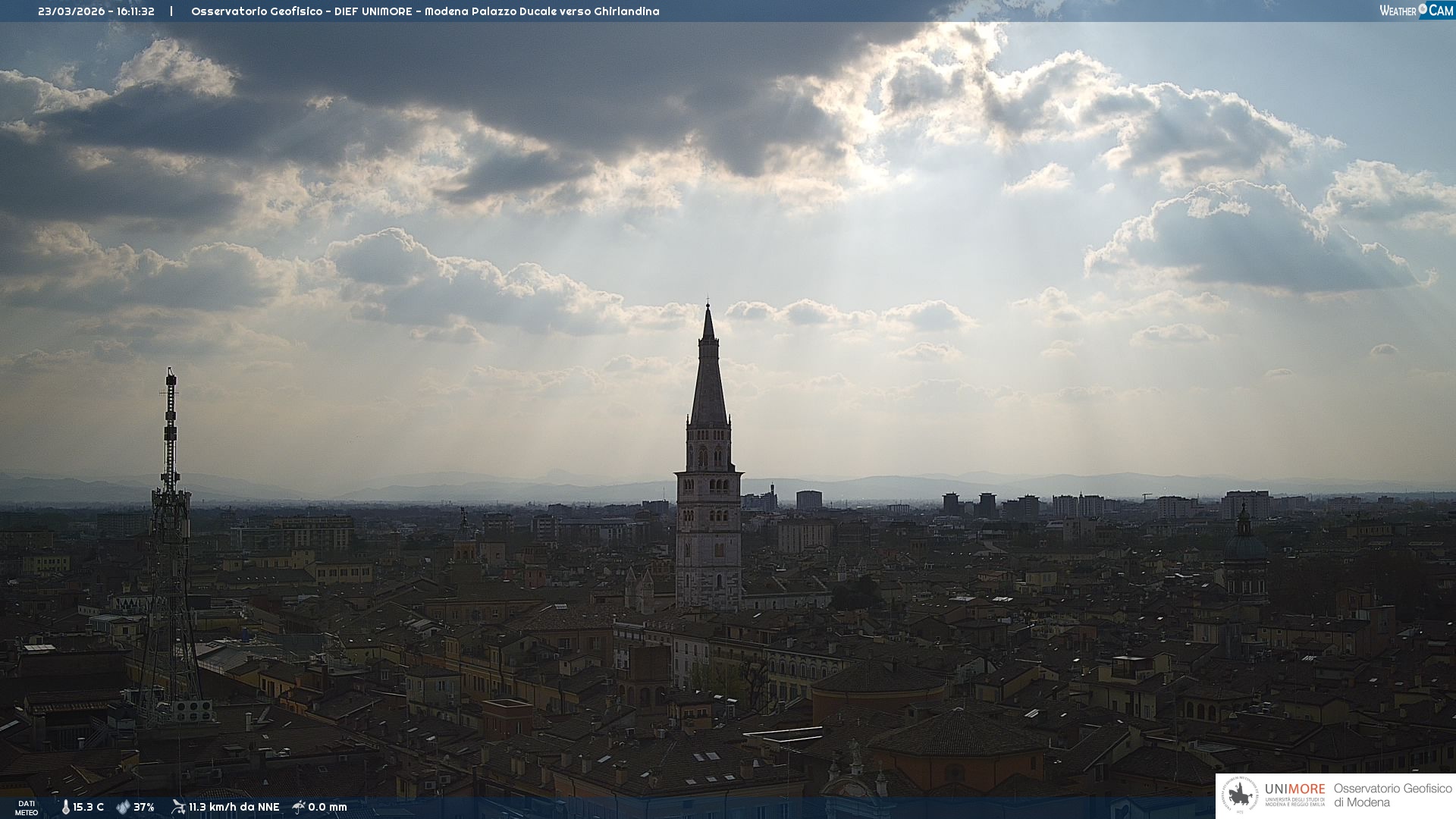
Task: Click the 11.3 km/h da NNE wind reading
Action: click(234, 808)
